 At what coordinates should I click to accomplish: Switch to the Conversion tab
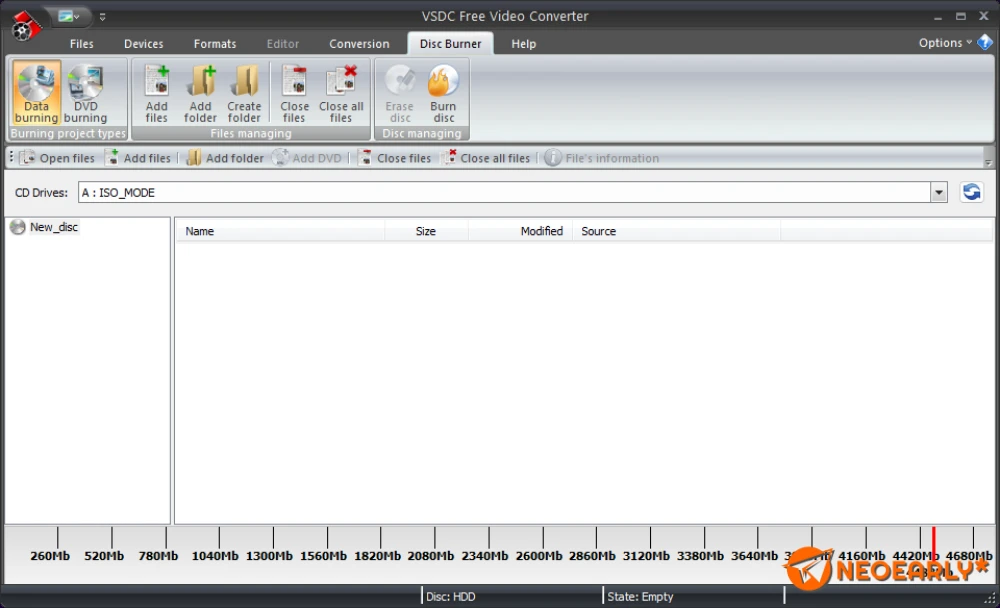[x=359, y=43]
